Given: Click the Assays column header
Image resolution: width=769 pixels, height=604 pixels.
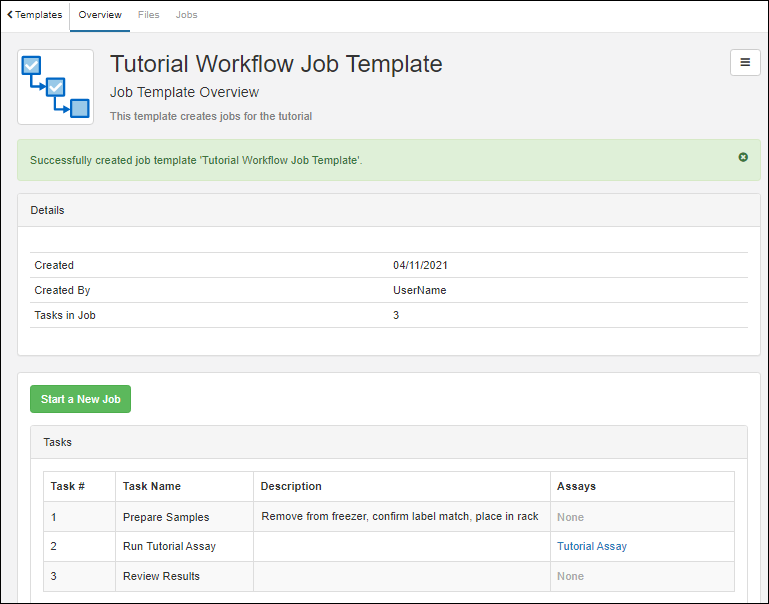Looking at the screenshot, I should point(576,486).
